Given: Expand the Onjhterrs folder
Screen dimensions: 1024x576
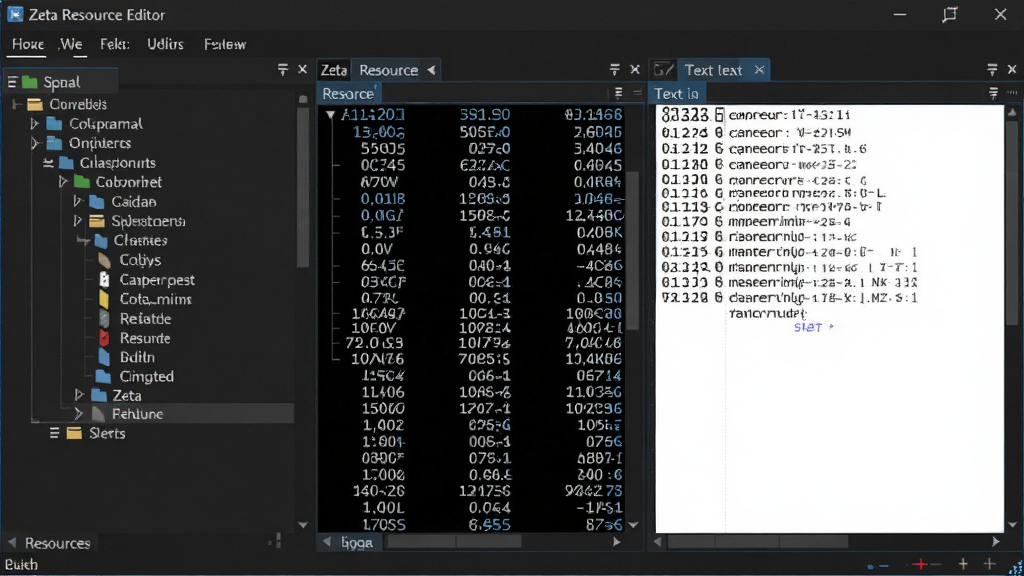Looking at the screenshot, I should (35, 143).
